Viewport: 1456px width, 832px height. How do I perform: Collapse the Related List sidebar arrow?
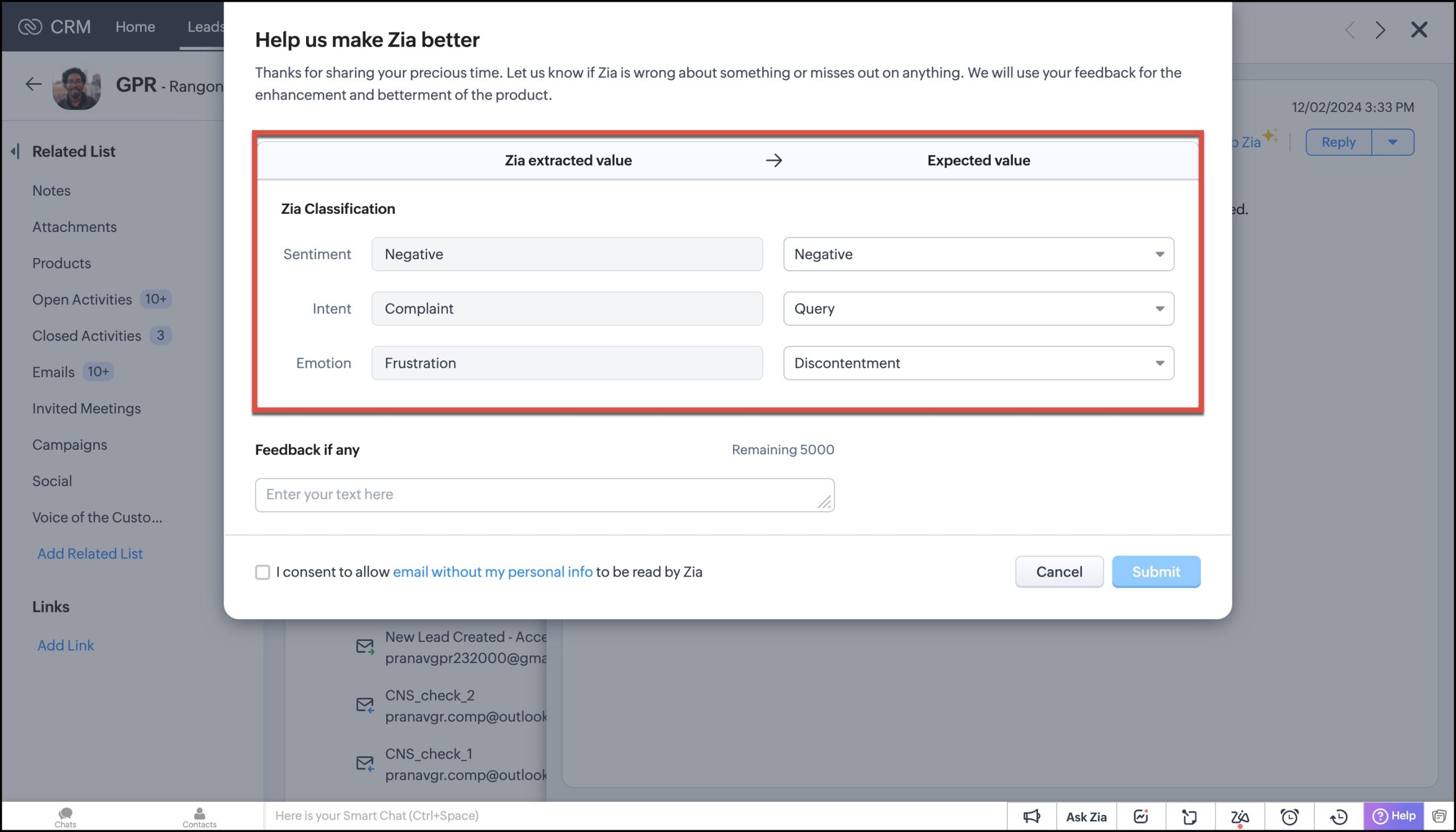click(15, 151)
